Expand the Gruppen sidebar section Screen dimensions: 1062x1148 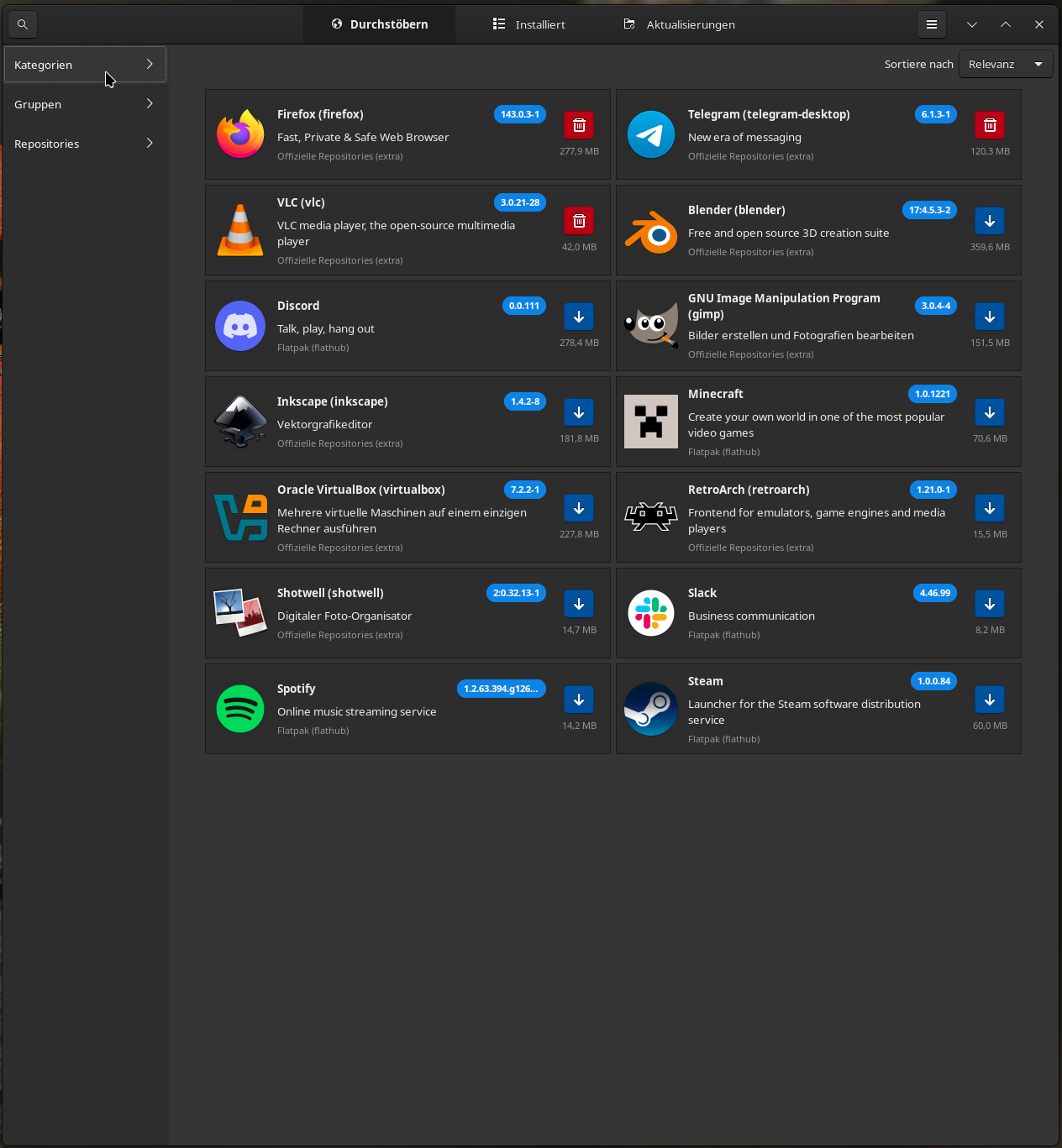[x=85, y=104]
